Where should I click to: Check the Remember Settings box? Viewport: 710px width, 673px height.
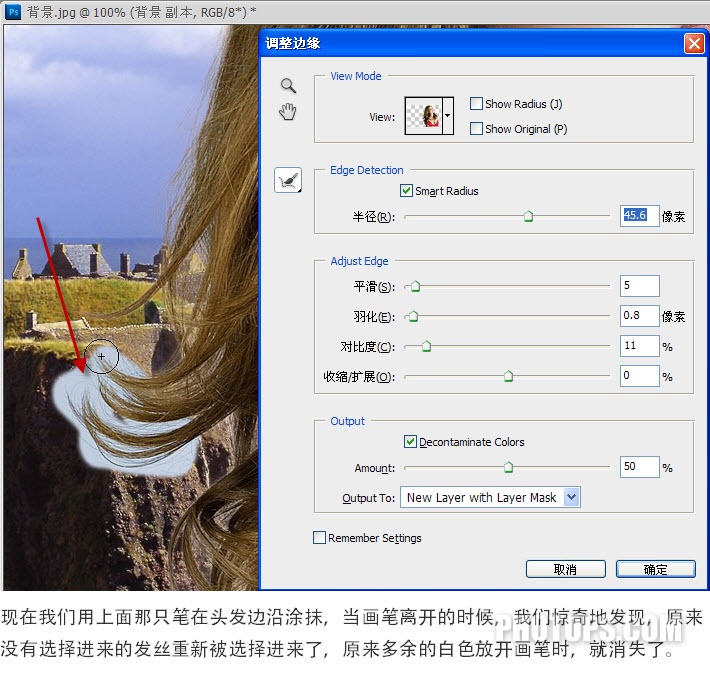(x=319, y=538)
